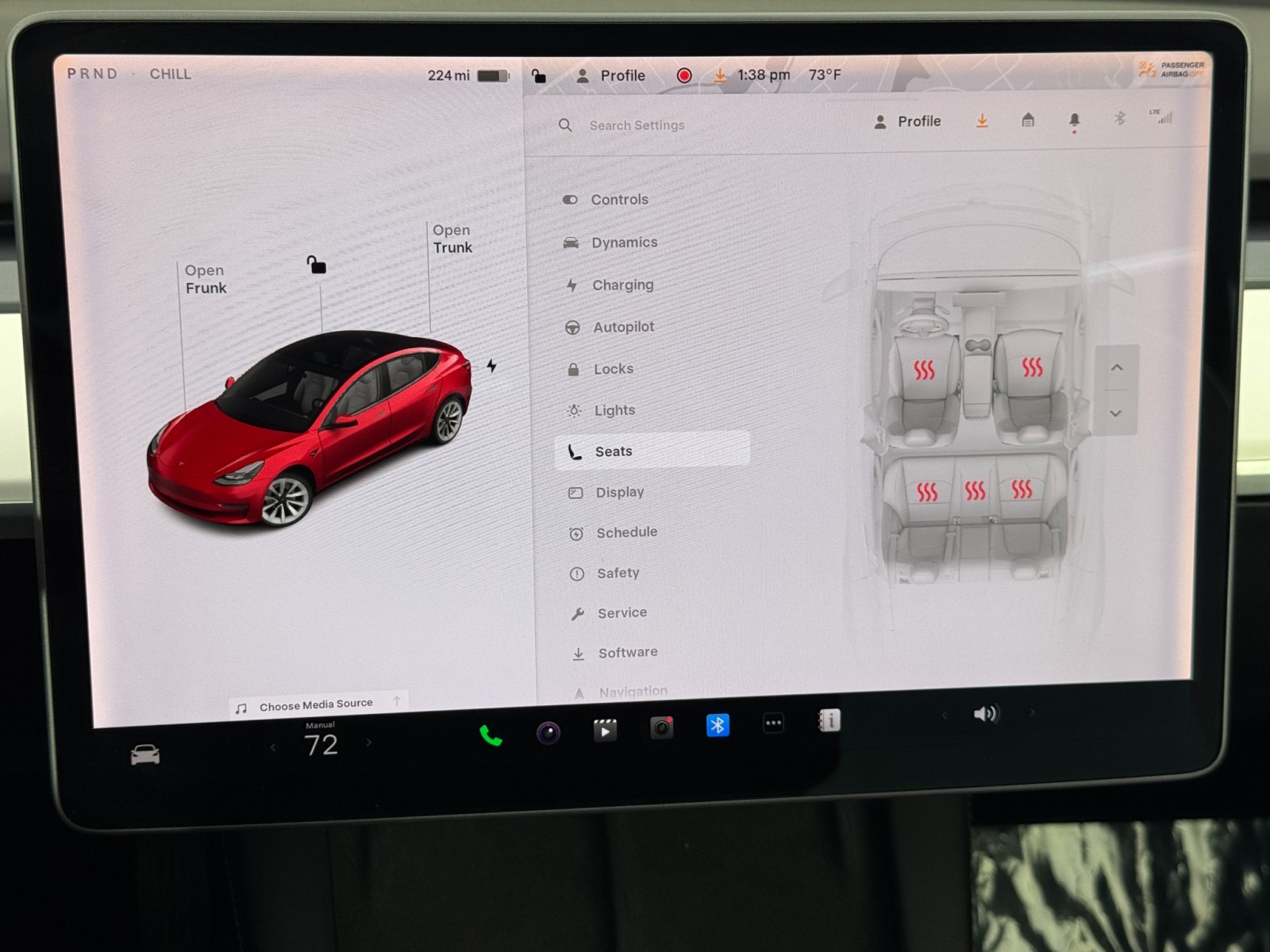Toggle the driver seat heater
This screenshot has height=952, width=1270.
coord(924,370)
